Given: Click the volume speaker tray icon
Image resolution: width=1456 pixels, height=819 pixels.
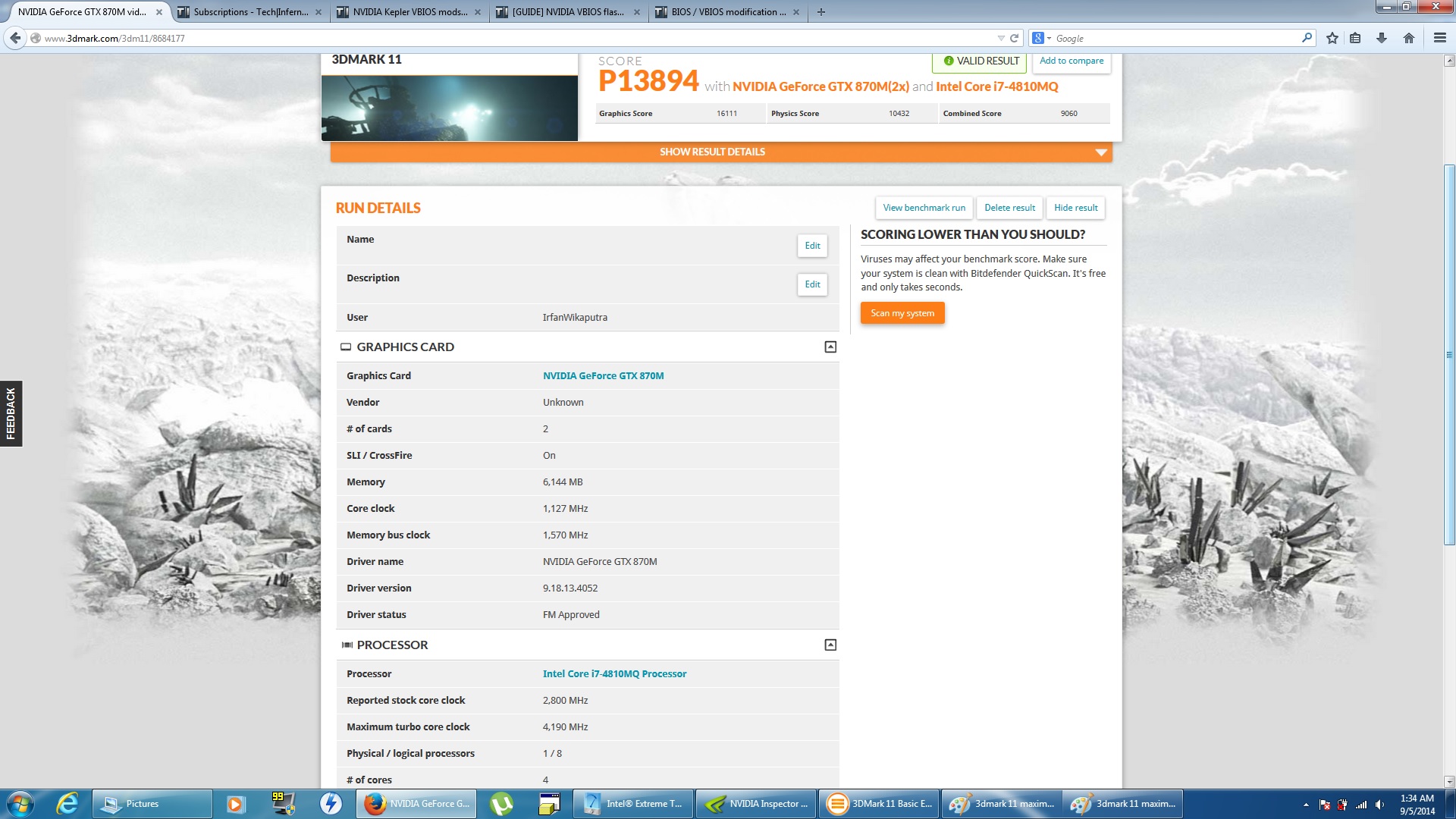Looking at the screenshot, I should pyautogui.click(x=1379, y=805).
